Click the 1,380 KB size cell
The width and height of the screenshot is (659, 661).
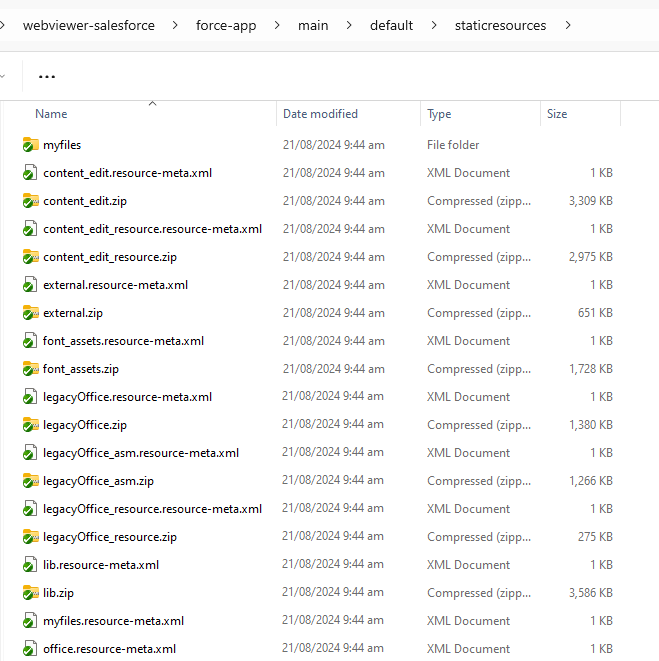[591, 425]
